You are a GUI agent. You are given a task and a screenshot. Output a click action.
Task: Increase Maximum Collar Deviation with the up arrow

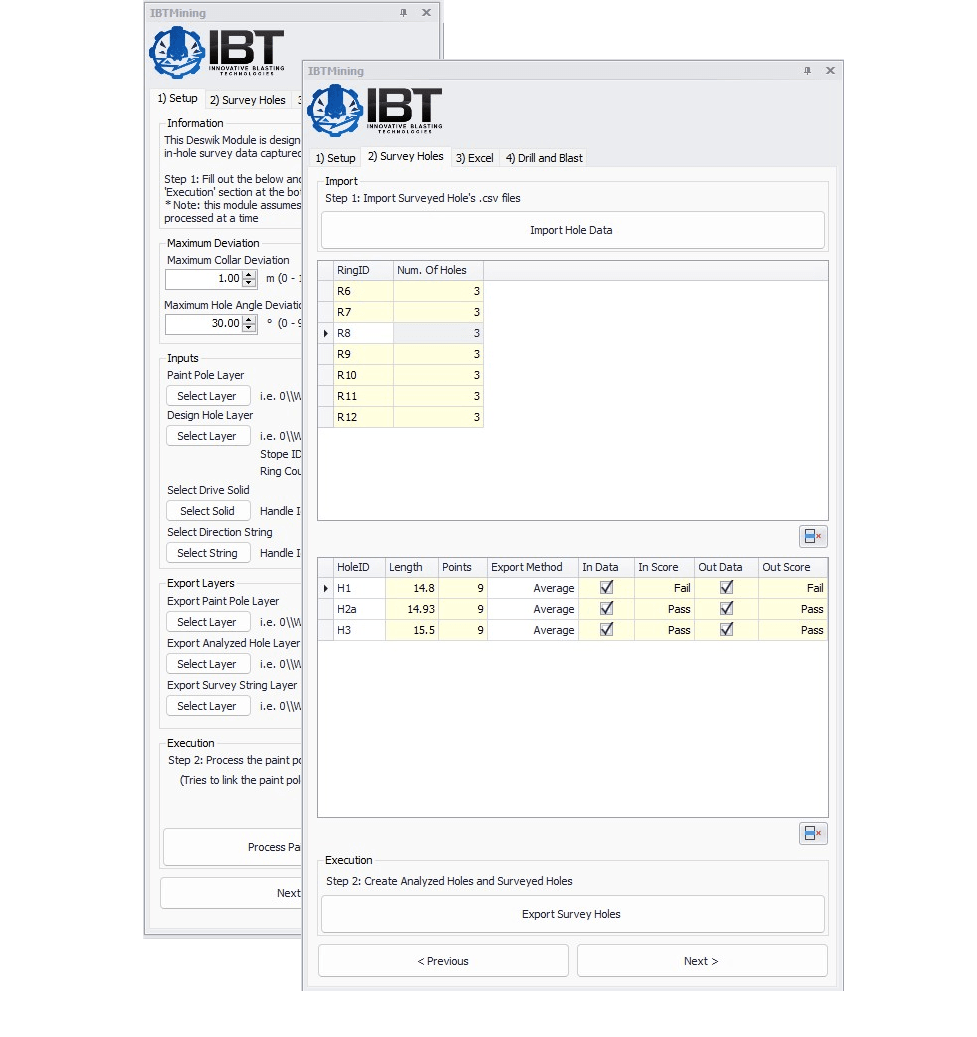249,274
